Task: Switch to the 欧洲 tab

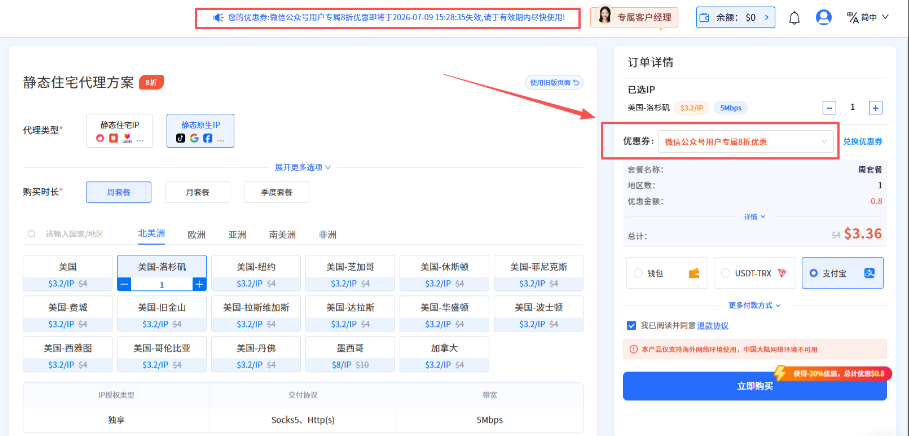Action: 197,235
